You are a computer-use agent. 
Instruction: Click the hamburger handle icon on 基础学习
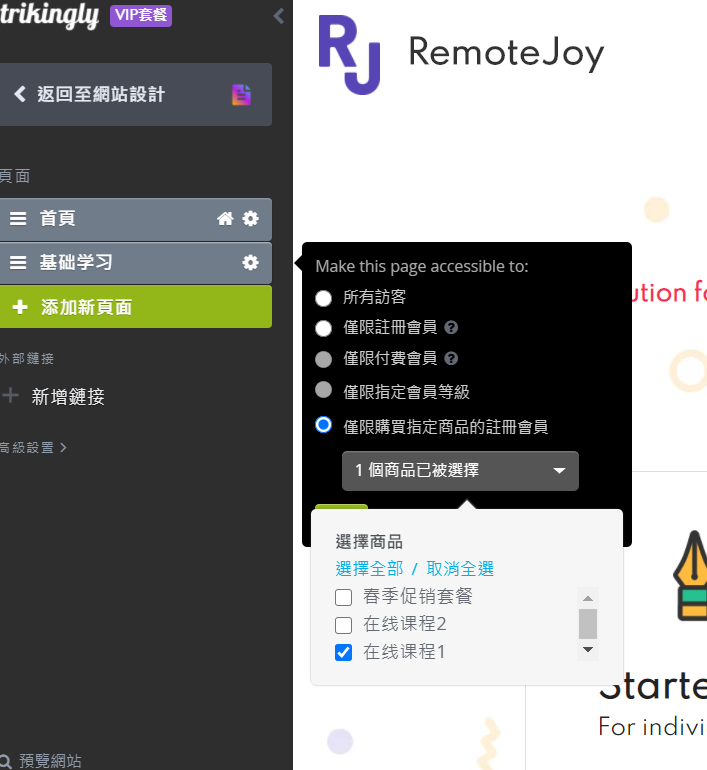tap(18, 263)
